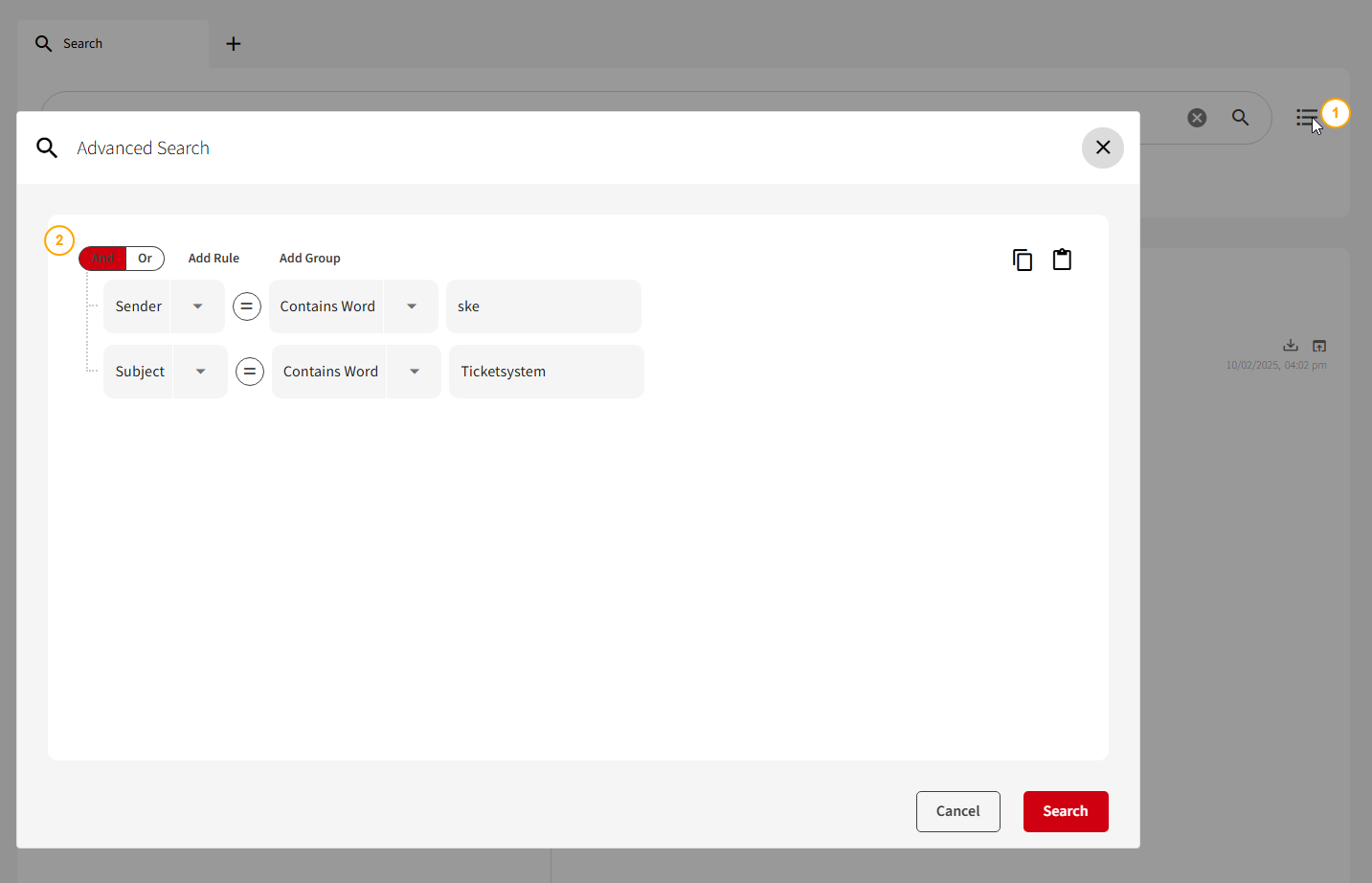Click the paste query clipboard icon
This screenshot has width=1372, height=883.
tap(1062, 259)
